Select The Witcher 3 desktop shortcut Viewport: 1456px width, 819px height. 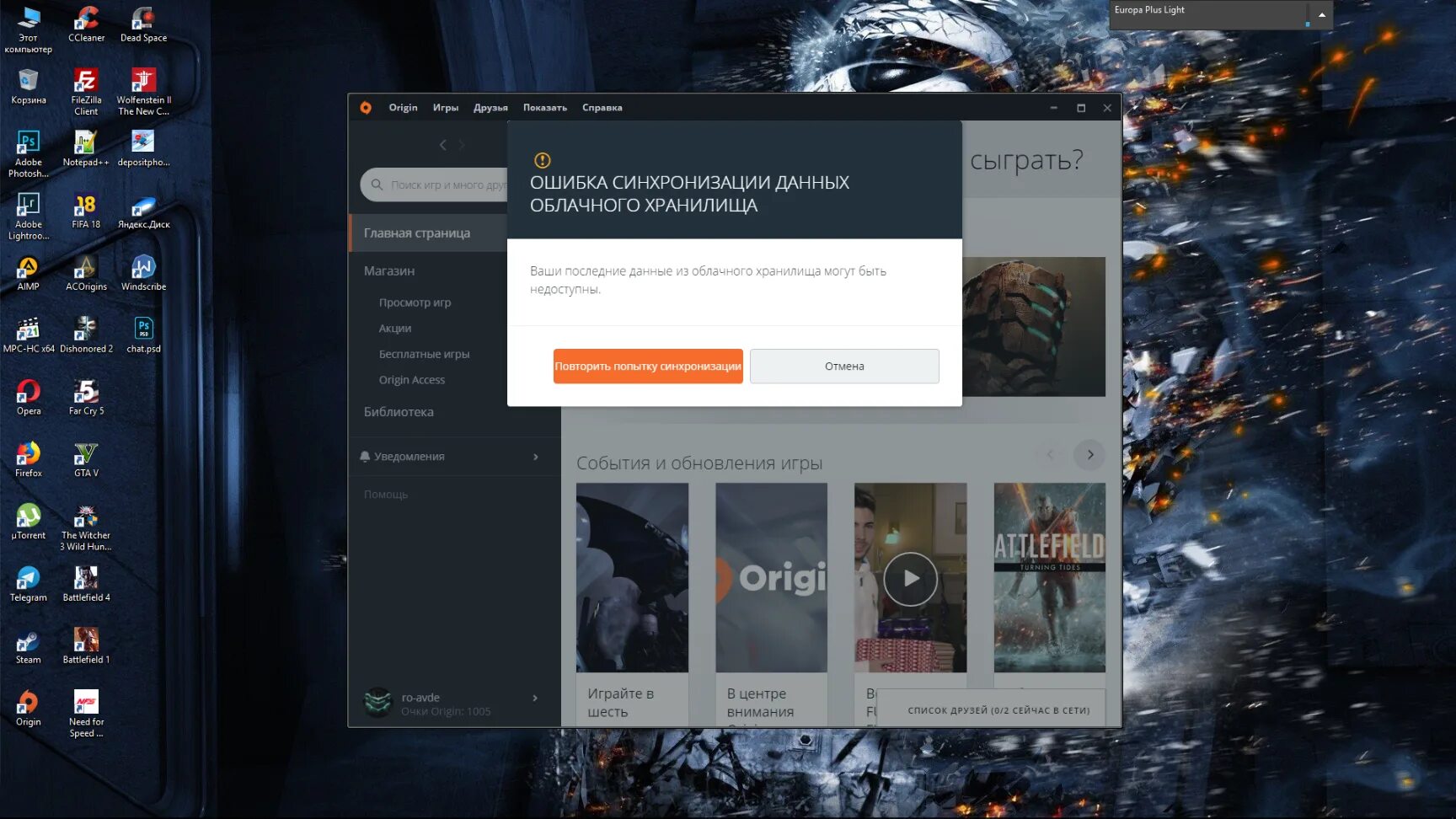[x=86, y=528]
